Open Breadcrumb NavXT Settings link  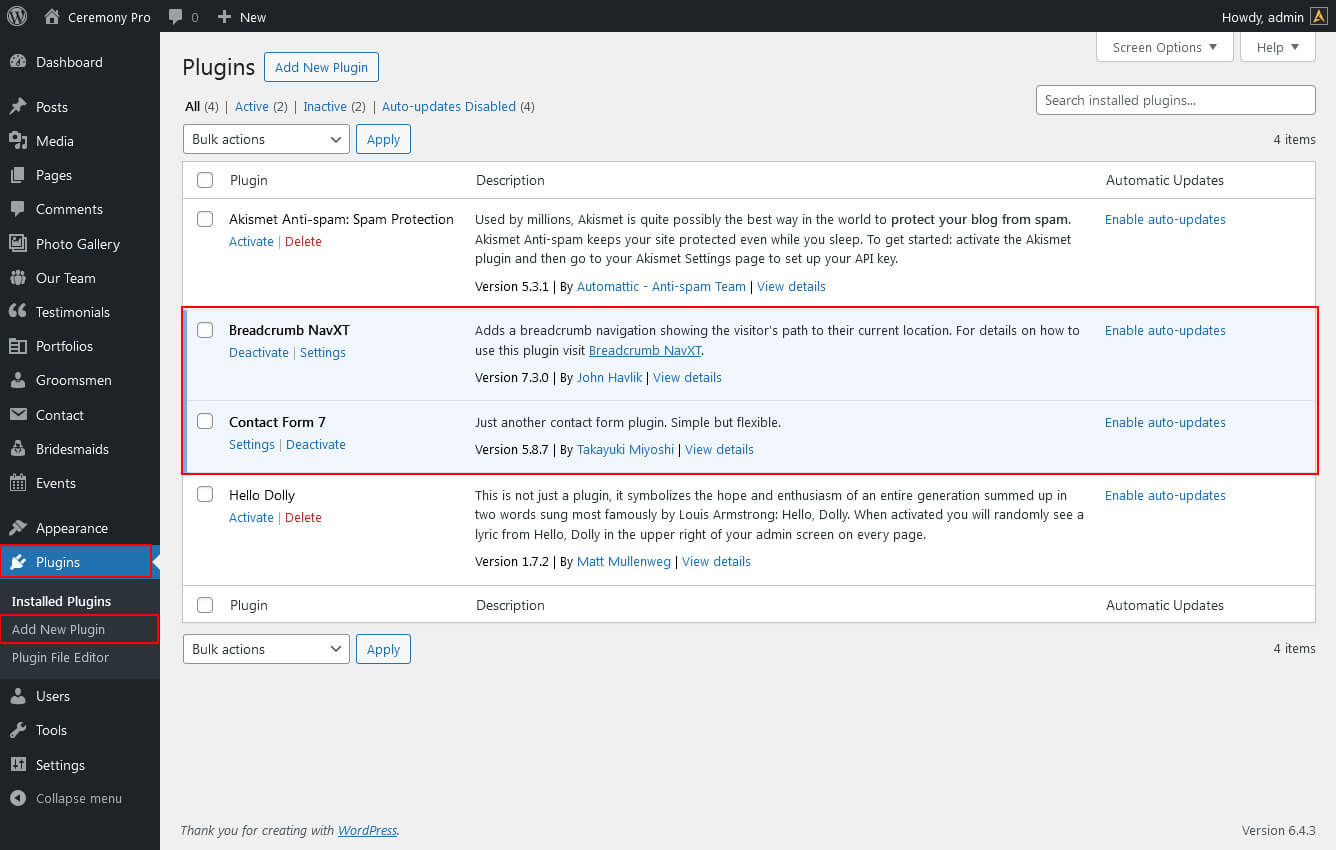click(323, 352)
